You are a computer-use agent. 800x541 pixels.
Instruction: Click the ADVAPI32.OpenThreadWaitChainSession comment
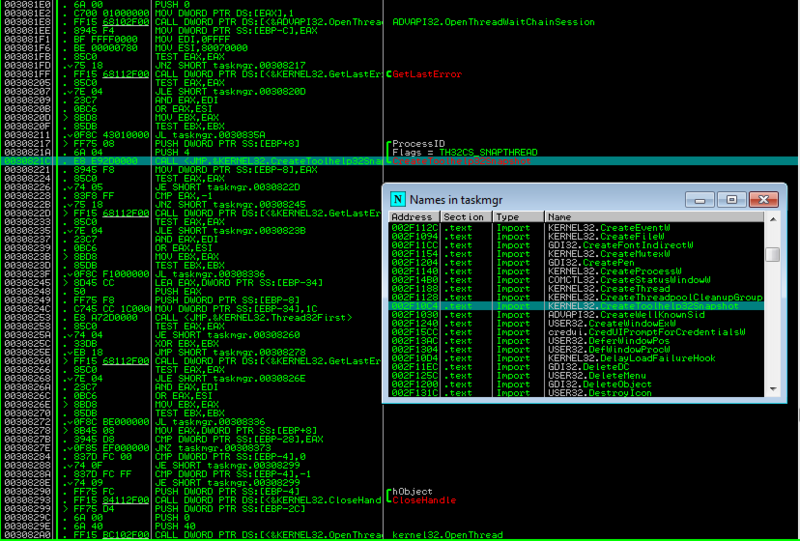[493, 22]
